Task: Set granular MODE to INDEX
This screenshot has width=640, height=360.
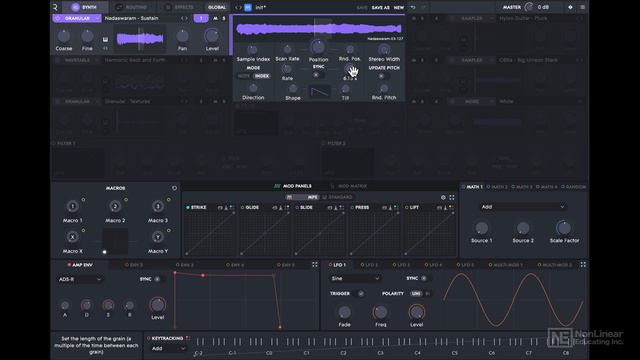Action: click(262, 76)
